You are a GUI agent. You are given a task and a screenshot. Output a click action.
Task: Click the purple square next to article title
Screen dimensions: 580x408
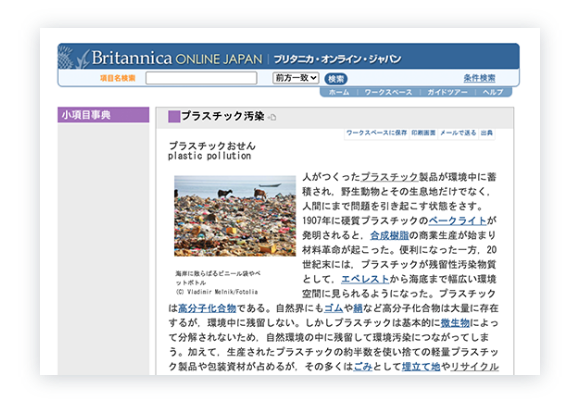click(x=174, y=116)
